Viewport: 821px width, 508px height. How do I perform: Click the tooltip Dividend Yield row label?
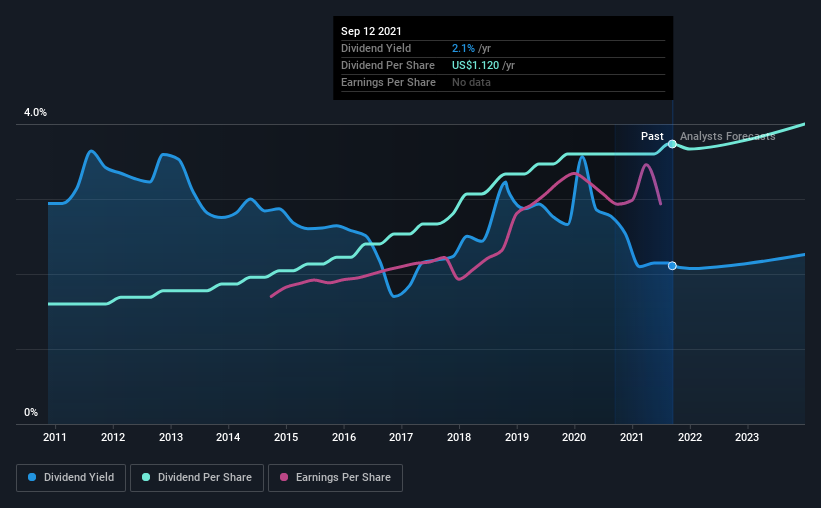376,49
